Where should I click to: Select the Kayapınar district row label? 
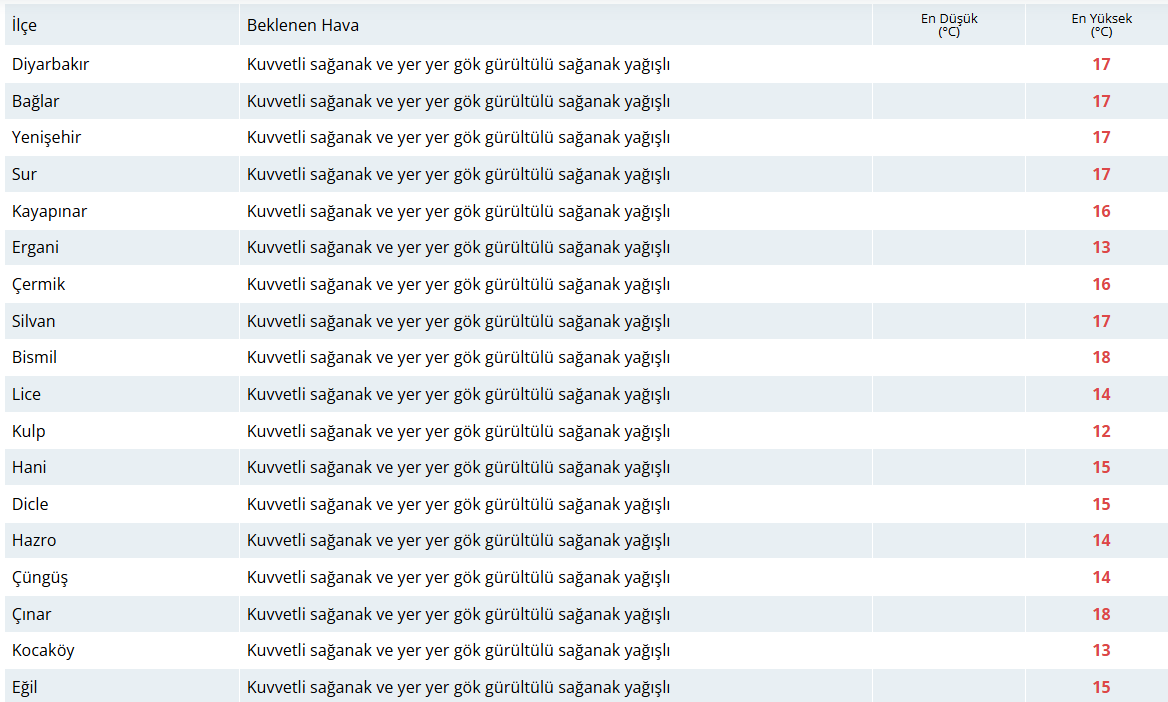click(x=49, y=211)
